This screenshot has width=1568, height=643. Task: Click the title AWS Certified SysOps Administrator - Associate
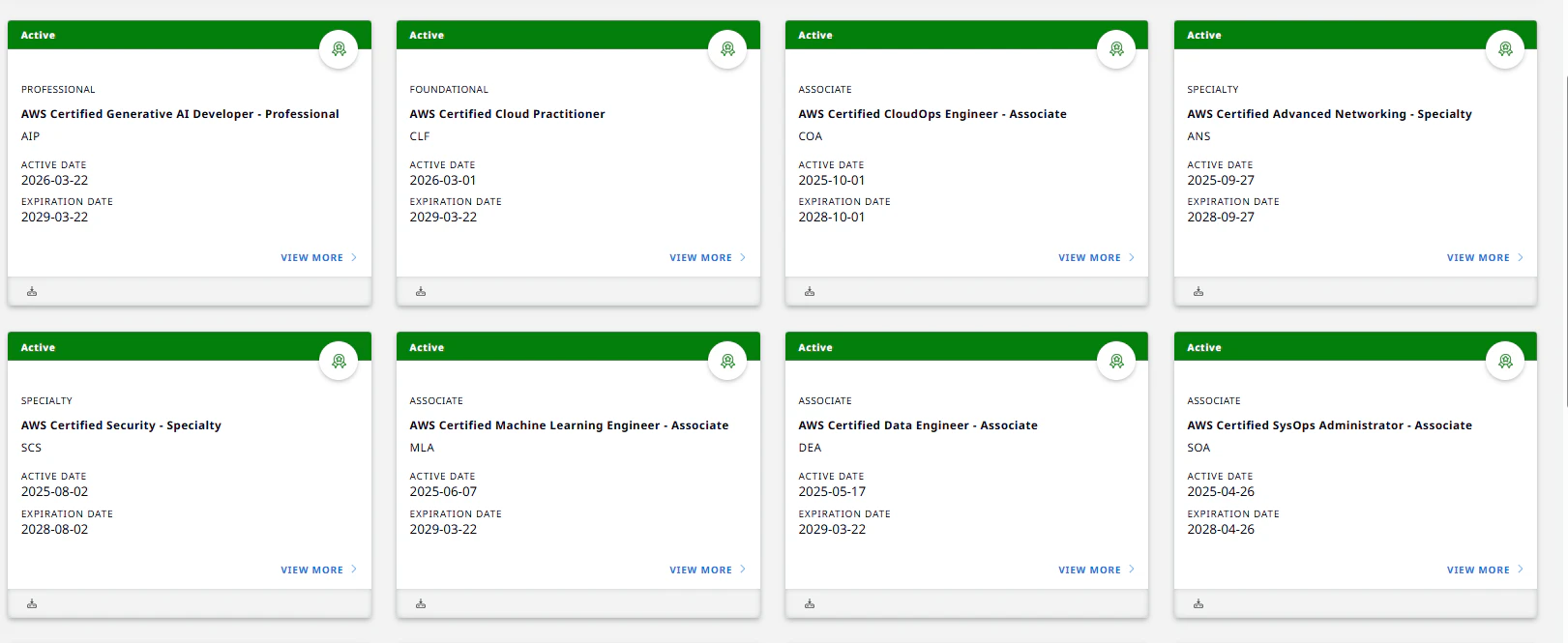1329,425
